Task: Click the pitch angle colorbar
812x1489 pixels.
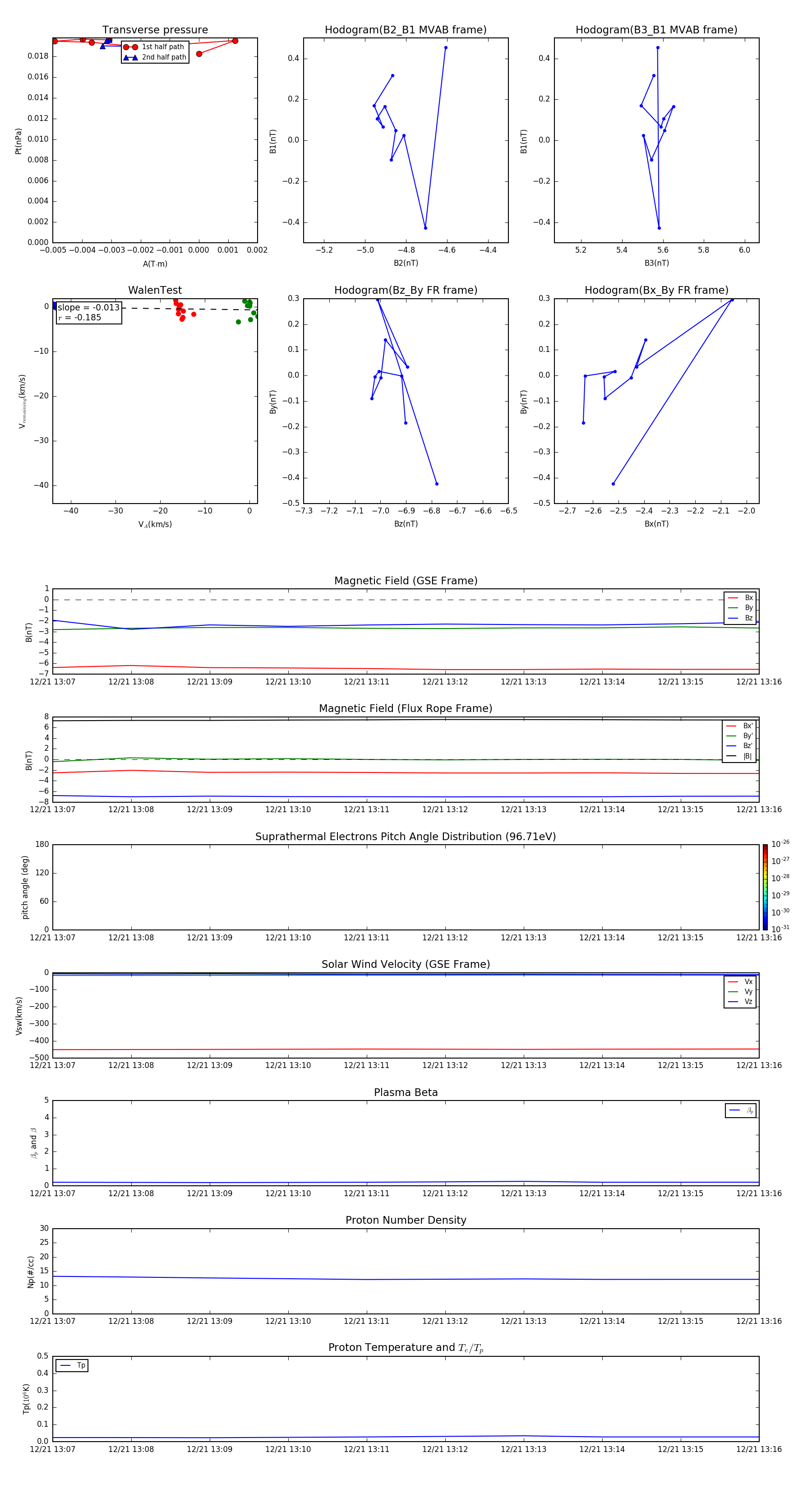Action: [x=765, y=887]
